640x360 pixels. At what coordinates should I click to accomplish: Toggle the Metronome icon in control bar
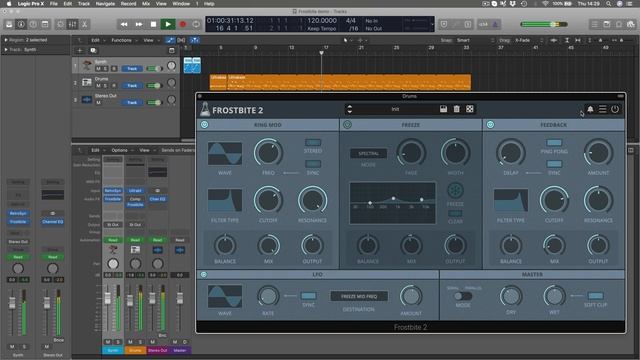point(495,24)
